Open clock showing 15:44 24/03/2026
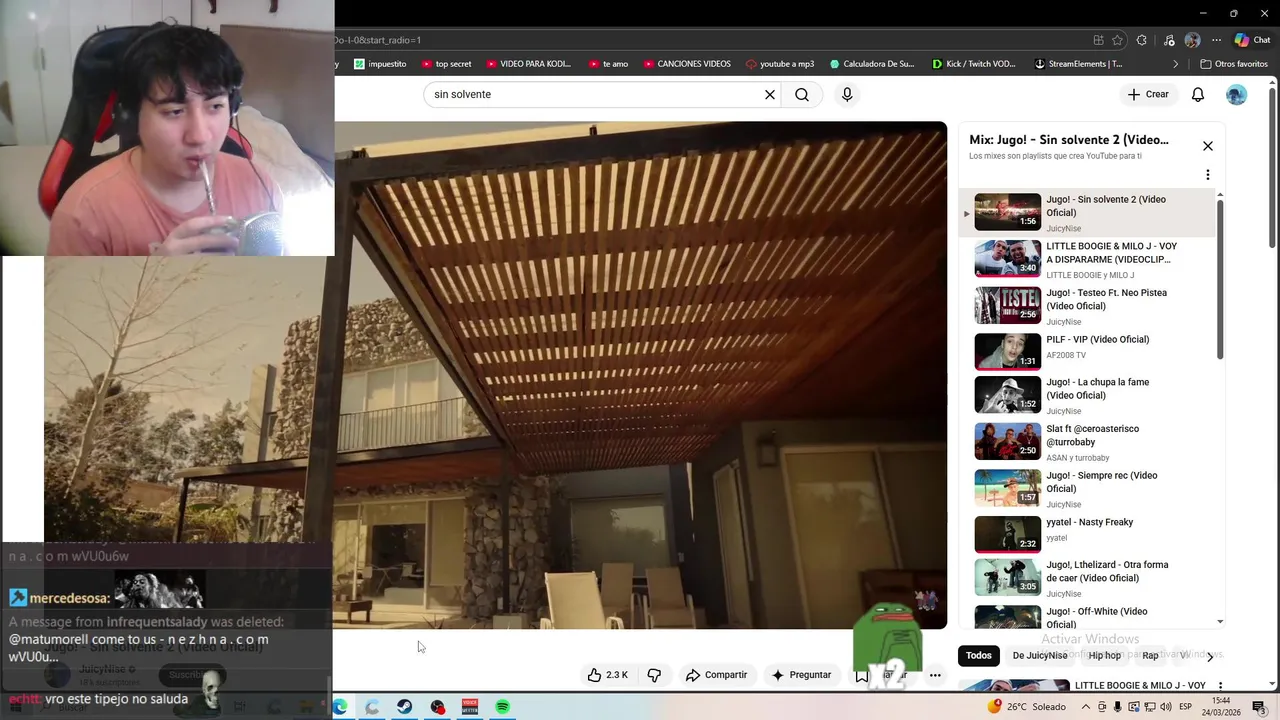Viewport: 1280px width, 720px height. (x=1221, y=706)
